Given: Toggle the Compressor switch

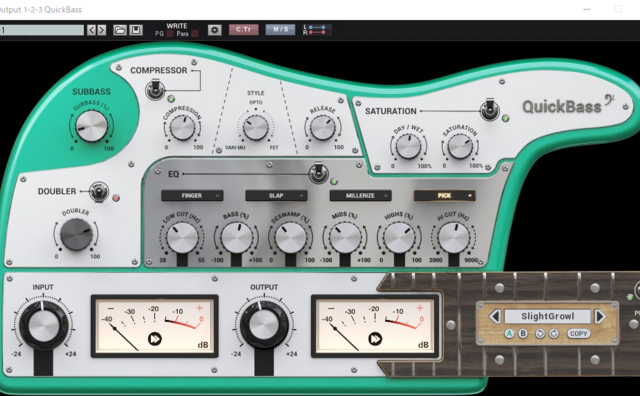Looking at the screenshot, I should coord(155,90).
